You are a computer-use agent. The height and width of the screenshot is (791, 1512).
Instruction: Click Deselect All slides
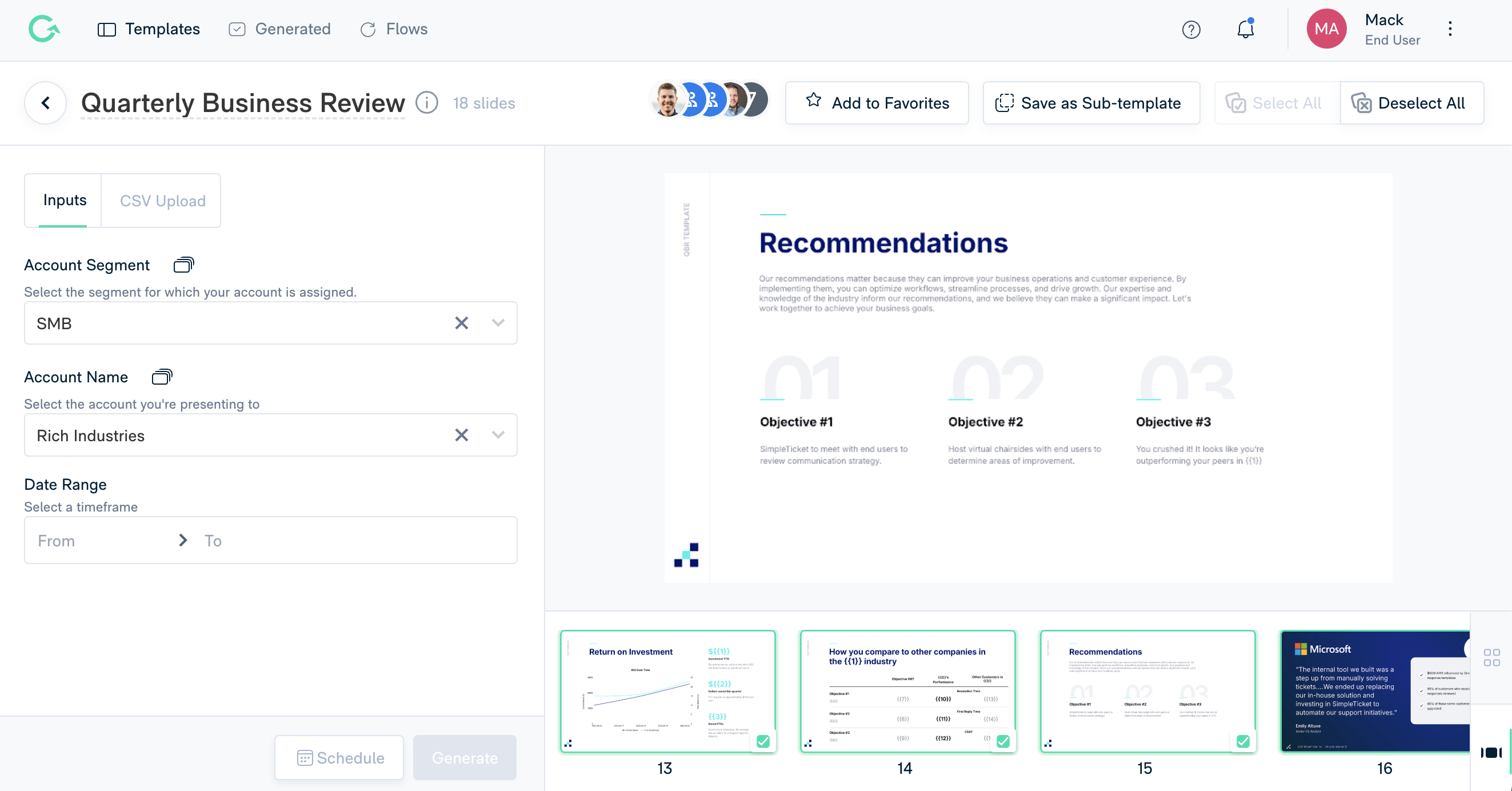coord(1411,103)
